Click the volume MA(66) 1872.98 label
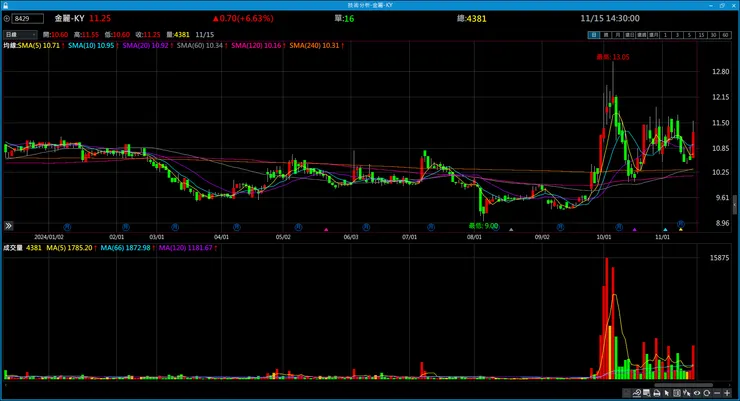The image size is (740, 401). (x=125, y=248)
